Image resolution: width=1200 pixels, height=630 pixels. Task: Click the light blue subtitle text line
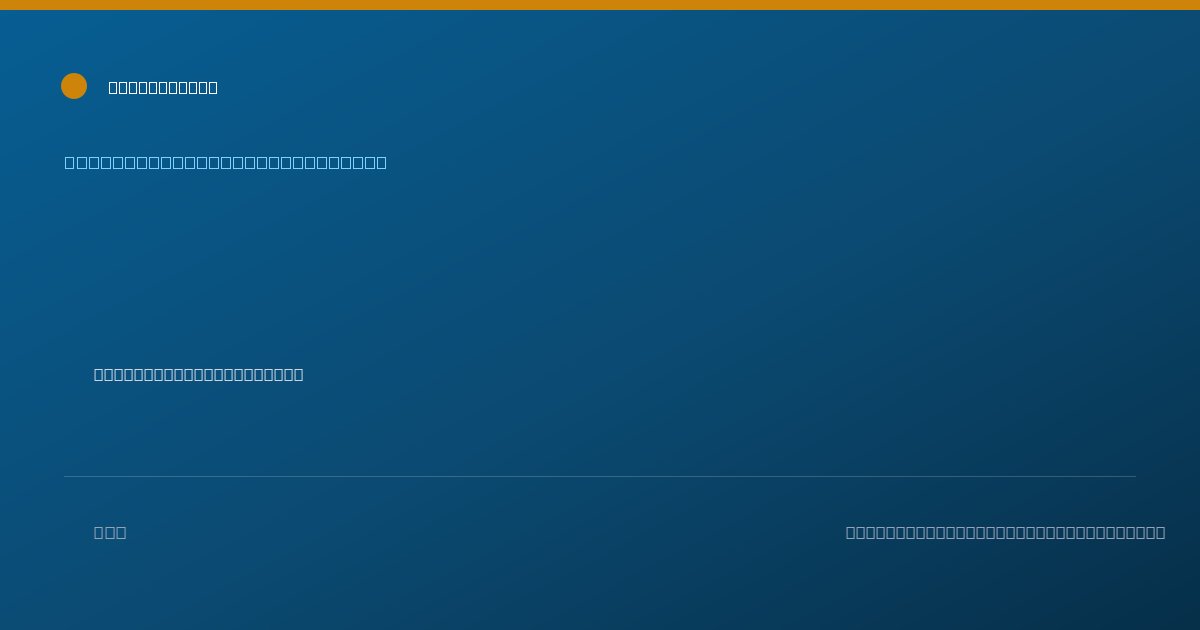coord(226,162)
